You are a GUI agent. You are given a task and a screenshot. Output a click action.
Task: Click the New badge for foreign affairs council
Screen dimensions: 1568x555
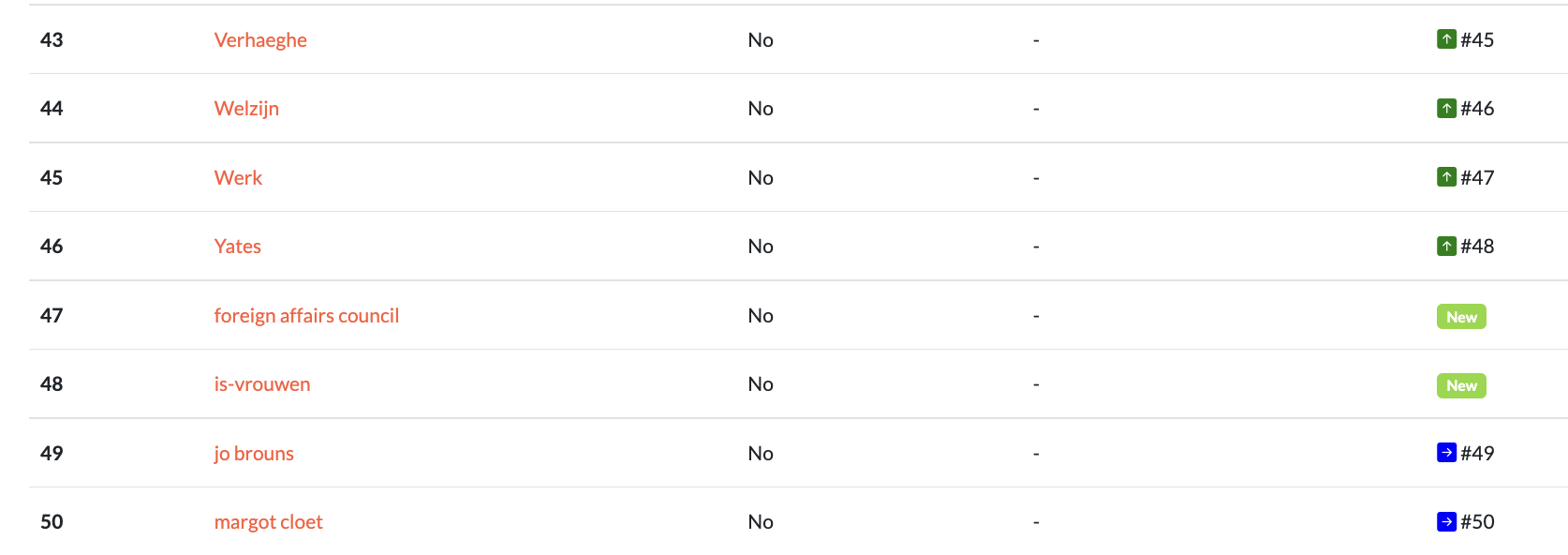coord(1461,317)
